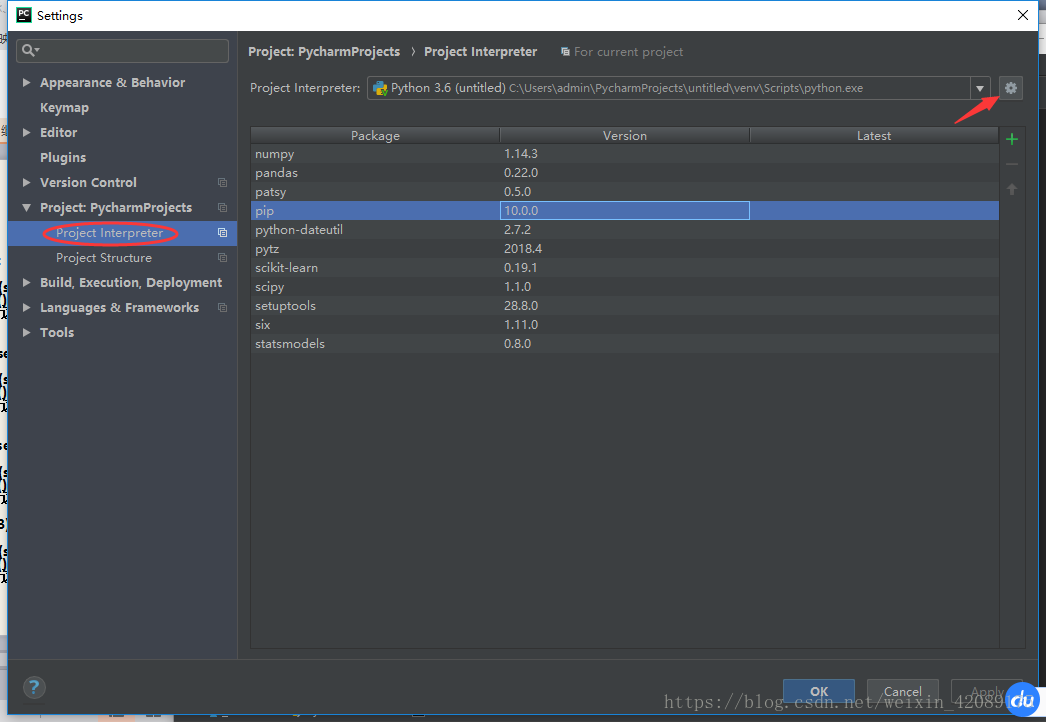Select the pandas package row
The width and height of the screenshot is (1046, 722).
624,173
